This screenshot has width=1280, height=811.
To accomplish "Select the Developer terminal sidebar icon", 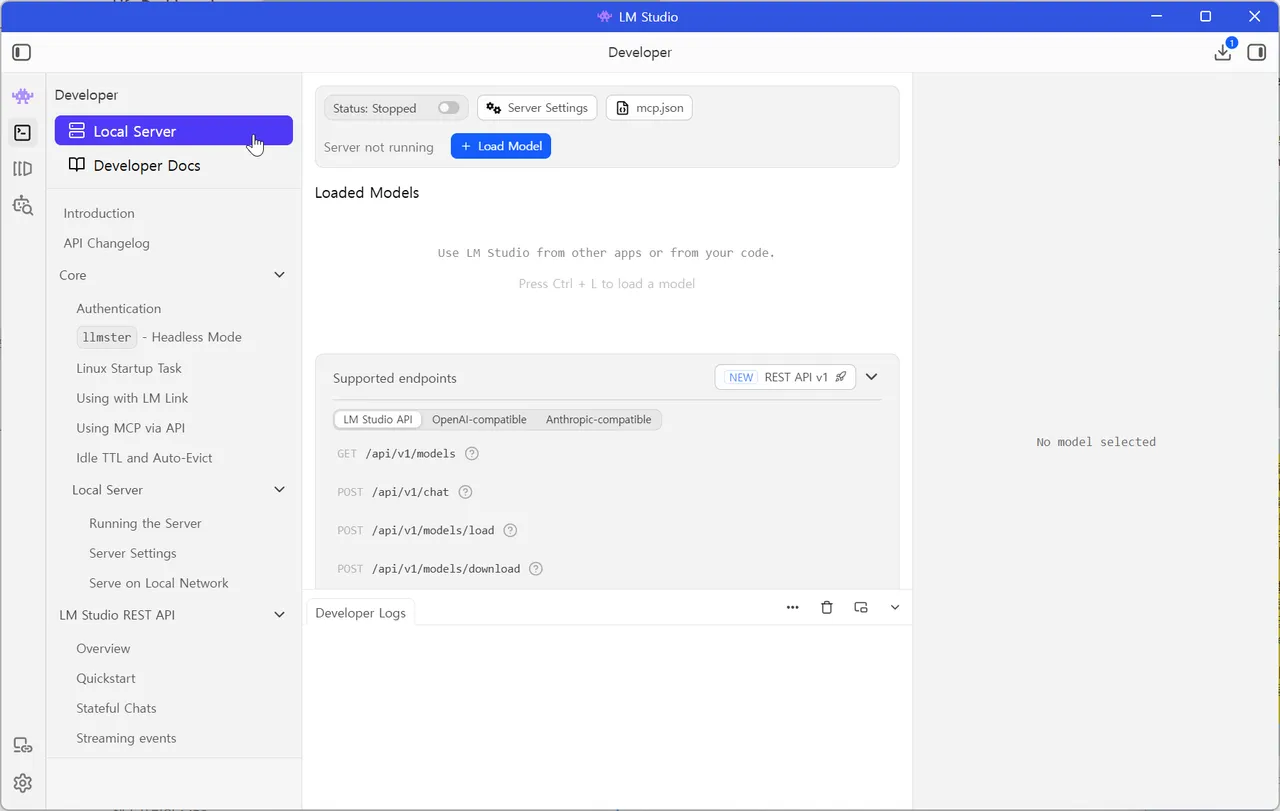I will [22, 132].
